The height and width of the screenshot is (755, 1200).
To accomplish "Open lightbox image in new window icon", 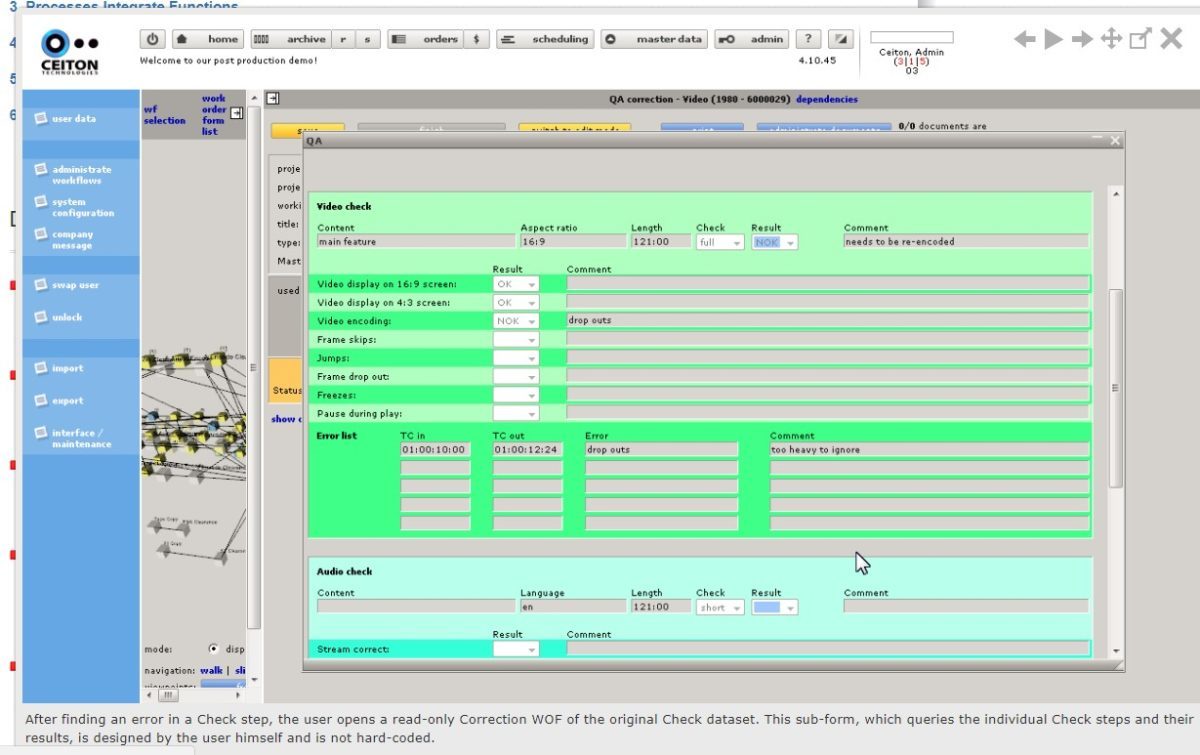I will pos(1140,39).
